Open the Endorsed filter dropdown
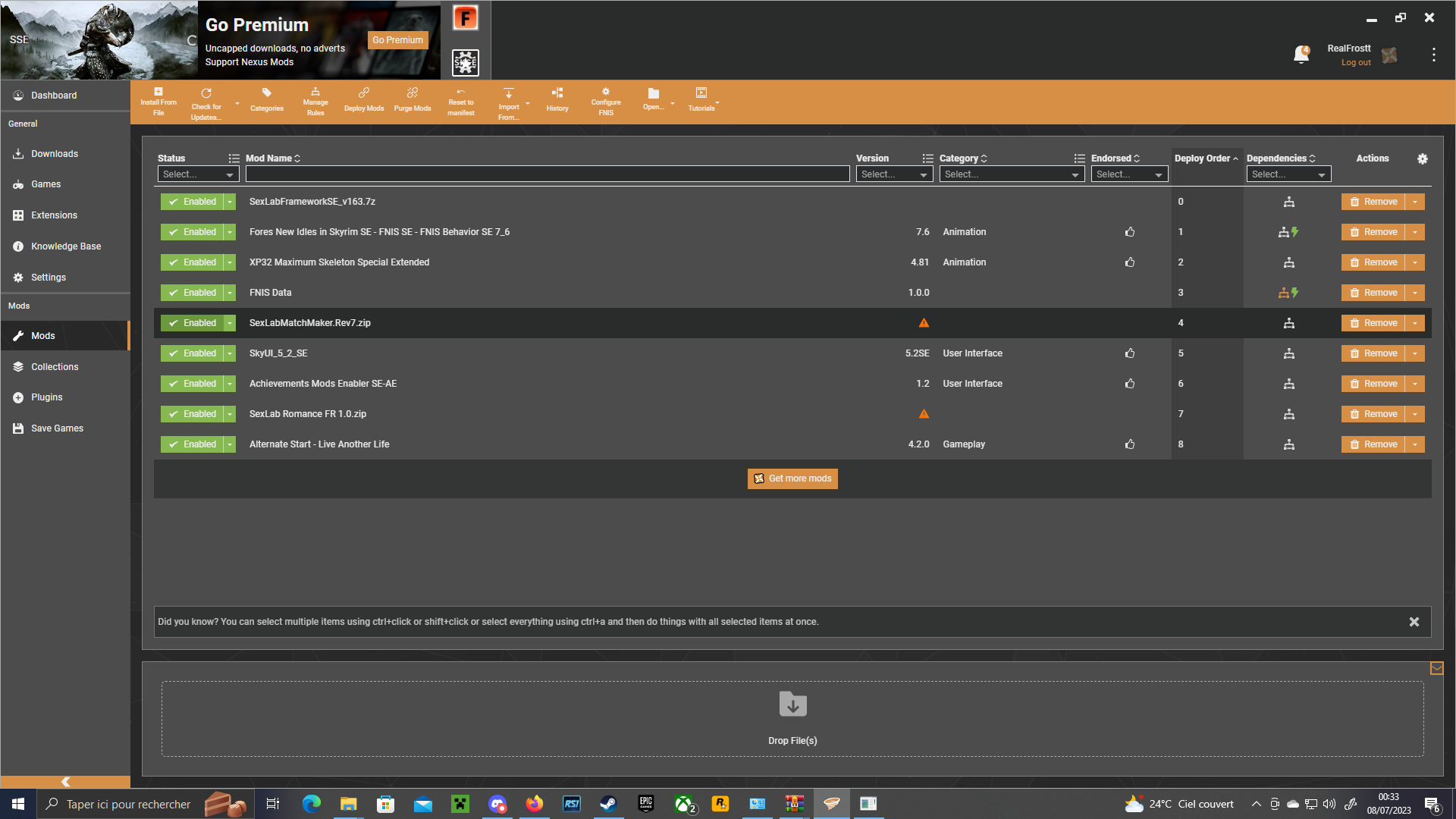This screenshot has width=1456, height=819. pyautogui.click(x=1129, y=174)
